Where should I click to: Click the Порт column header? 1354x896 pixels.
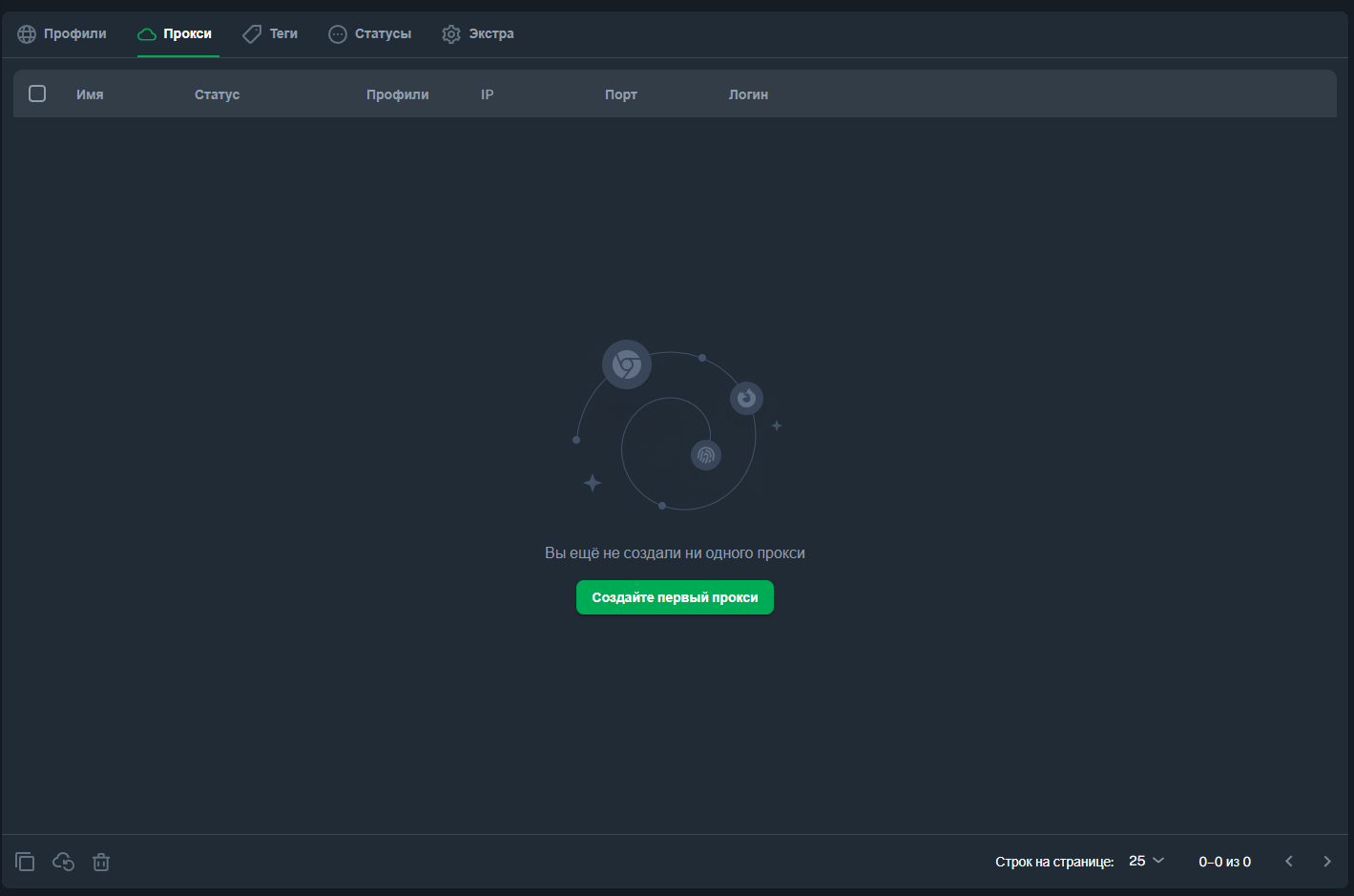620,94
